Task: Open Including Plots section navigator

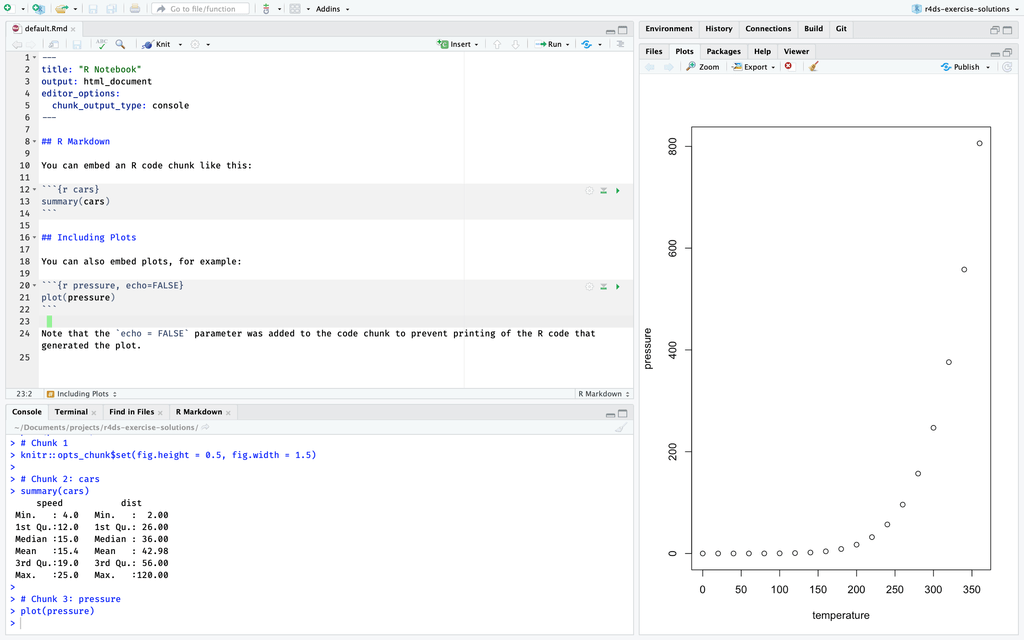Action: click(x=82, y=394)
